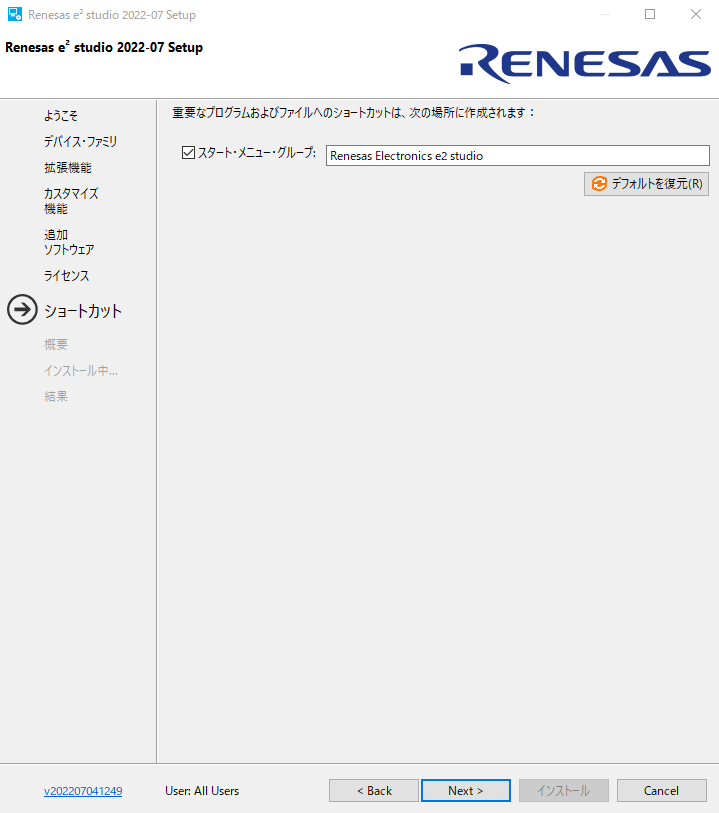Select the 拡張機能 step
This screenshot has width=719, height=813.
tap(68, 168)
